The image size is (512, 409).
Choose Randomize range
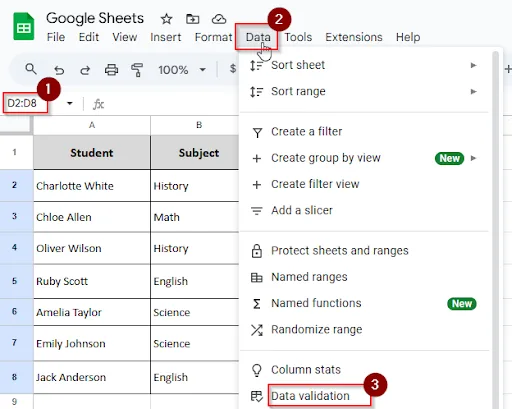(x=364, y=330)
